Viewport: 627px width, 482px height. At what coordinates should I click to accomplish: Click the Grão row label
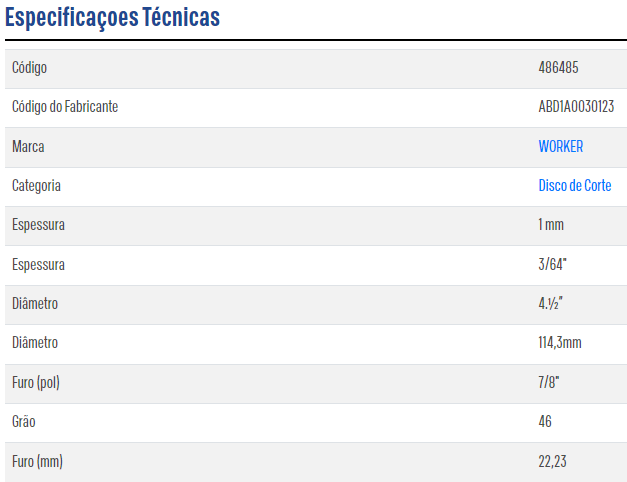[x=24, y=422]
